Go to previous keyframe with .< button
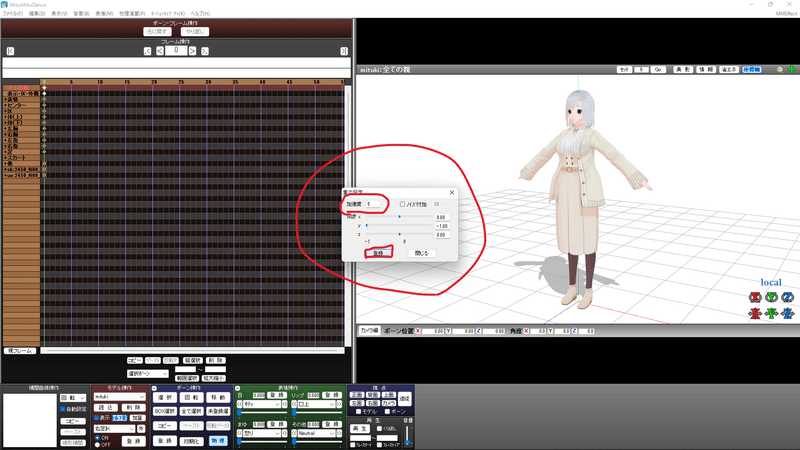This screenshot has width=800, height=450. coord(147,51)
